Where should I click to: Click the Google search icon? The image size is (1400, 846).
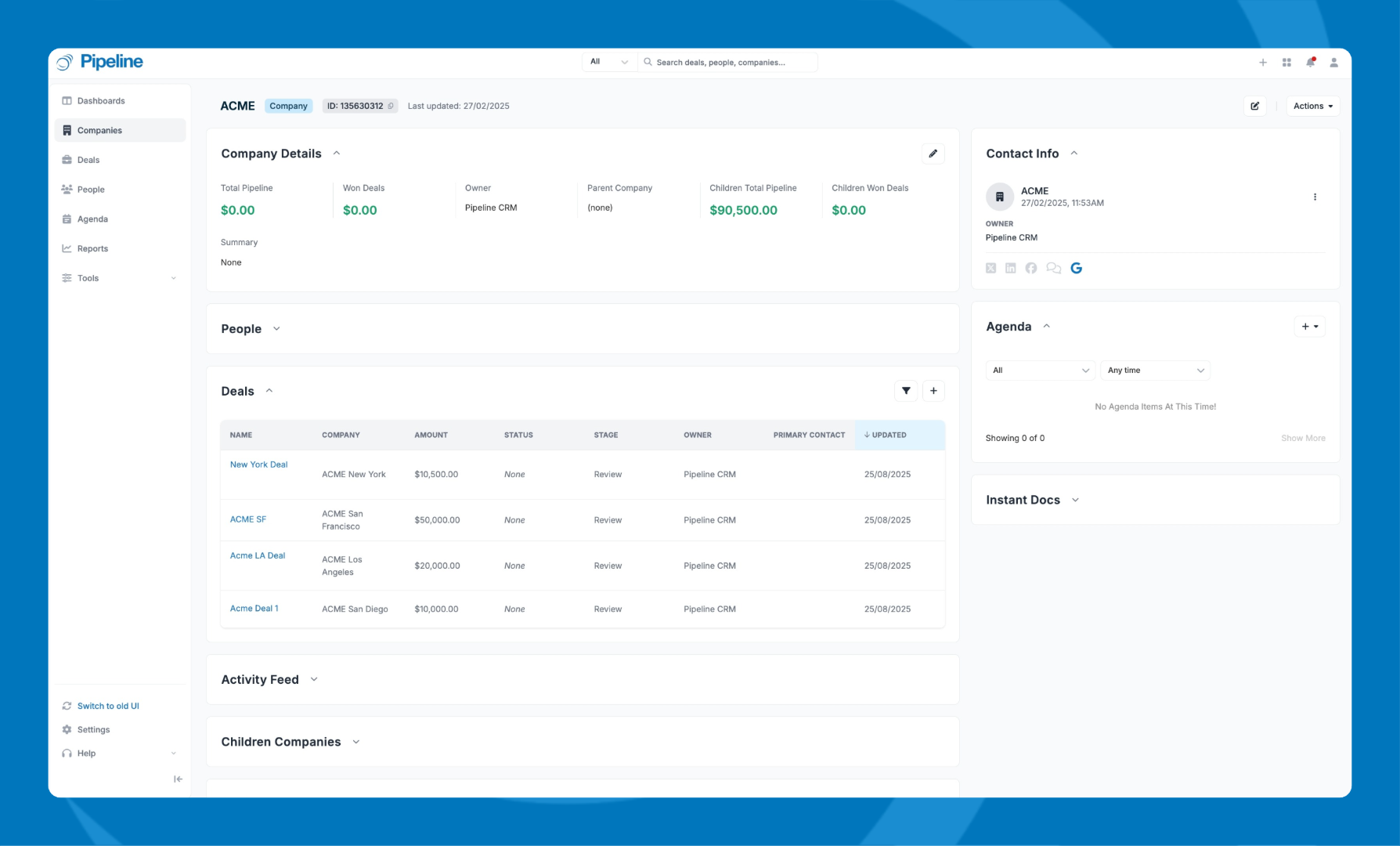tap(1077, 268)
